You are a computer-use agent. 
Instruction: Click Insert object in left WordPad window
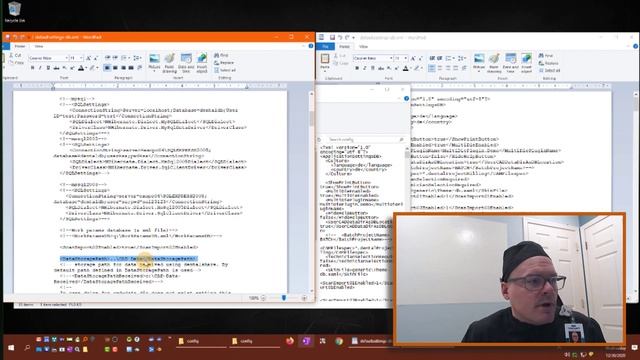(x=202, y=62)
